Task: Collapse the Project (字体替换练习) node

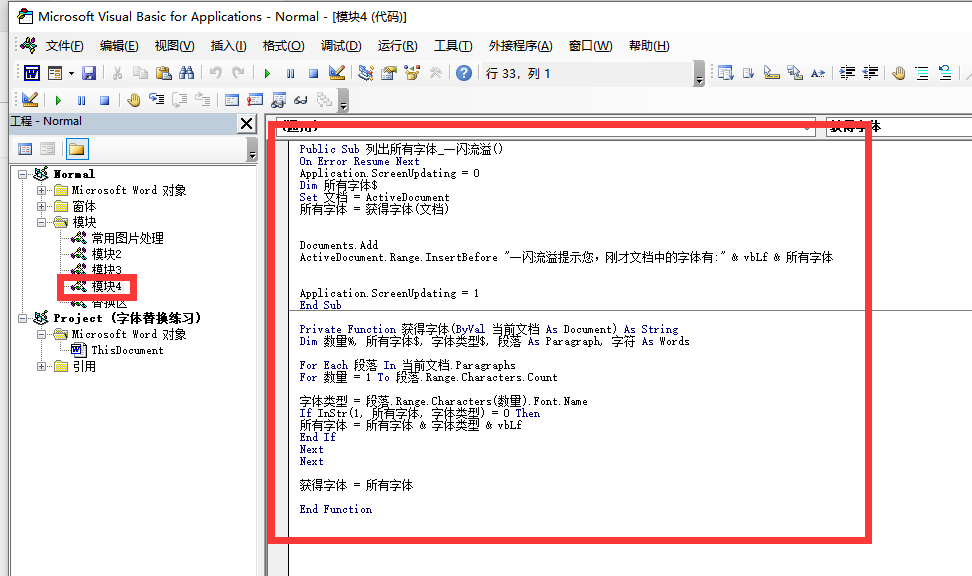Action: (22, 318)
